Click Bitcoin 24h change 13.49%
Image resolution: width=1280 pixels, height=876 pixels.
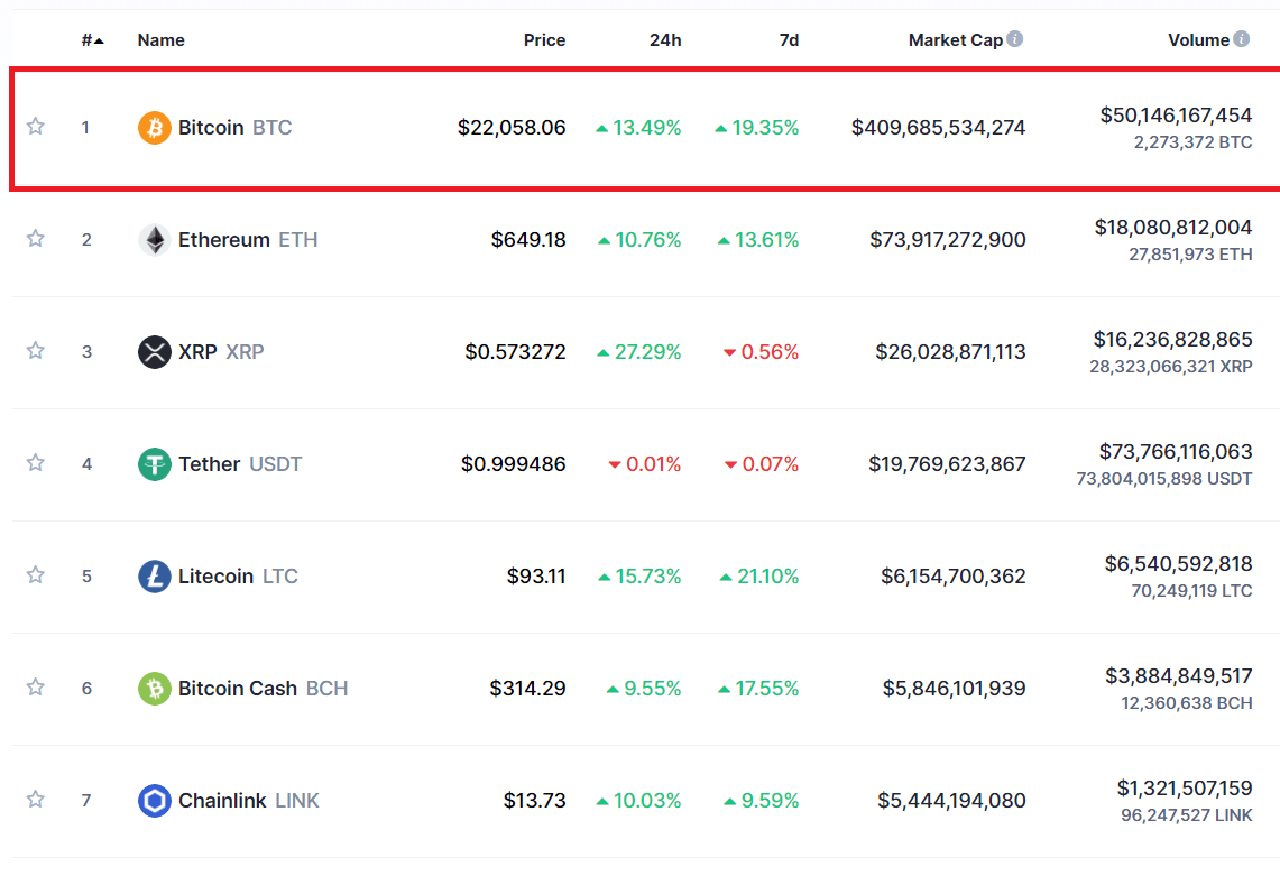tap(639, 128)
